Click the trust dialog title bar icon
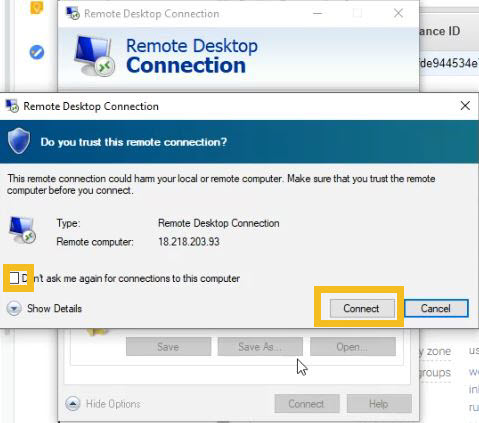479x423 pixels. [12, 106]
